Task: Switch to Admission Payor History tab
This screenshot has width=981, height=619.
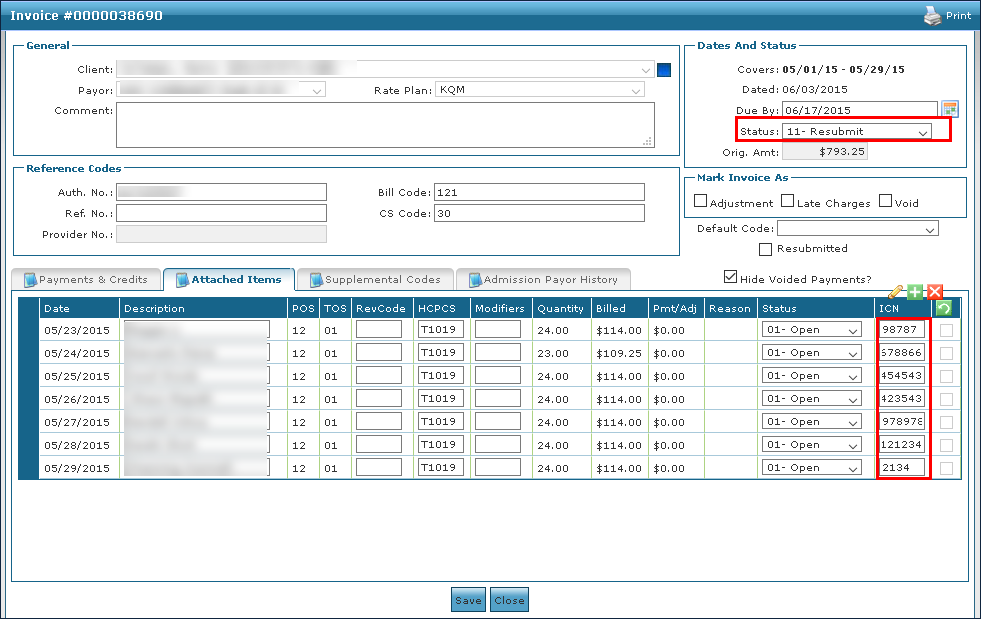Action: [543, 280]
